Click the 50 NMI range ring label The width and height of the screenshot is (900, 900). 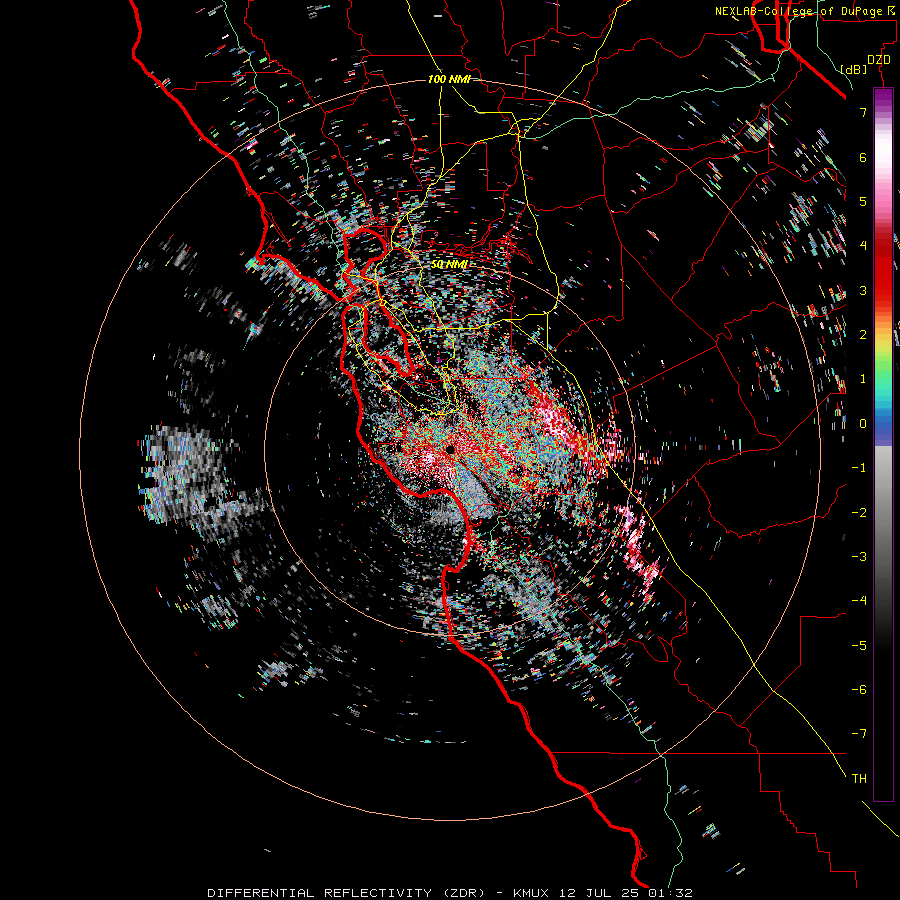point(449,264)
